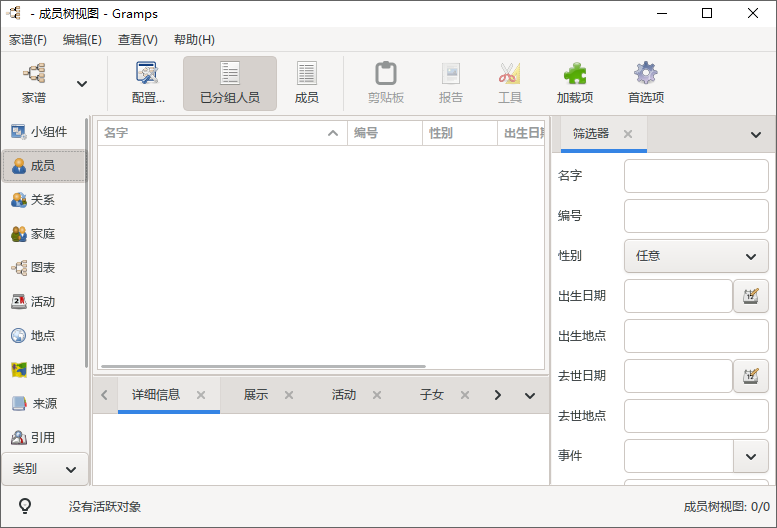
Task: Select the 活动 bottom tab
Action: click(x=344, y=395)
